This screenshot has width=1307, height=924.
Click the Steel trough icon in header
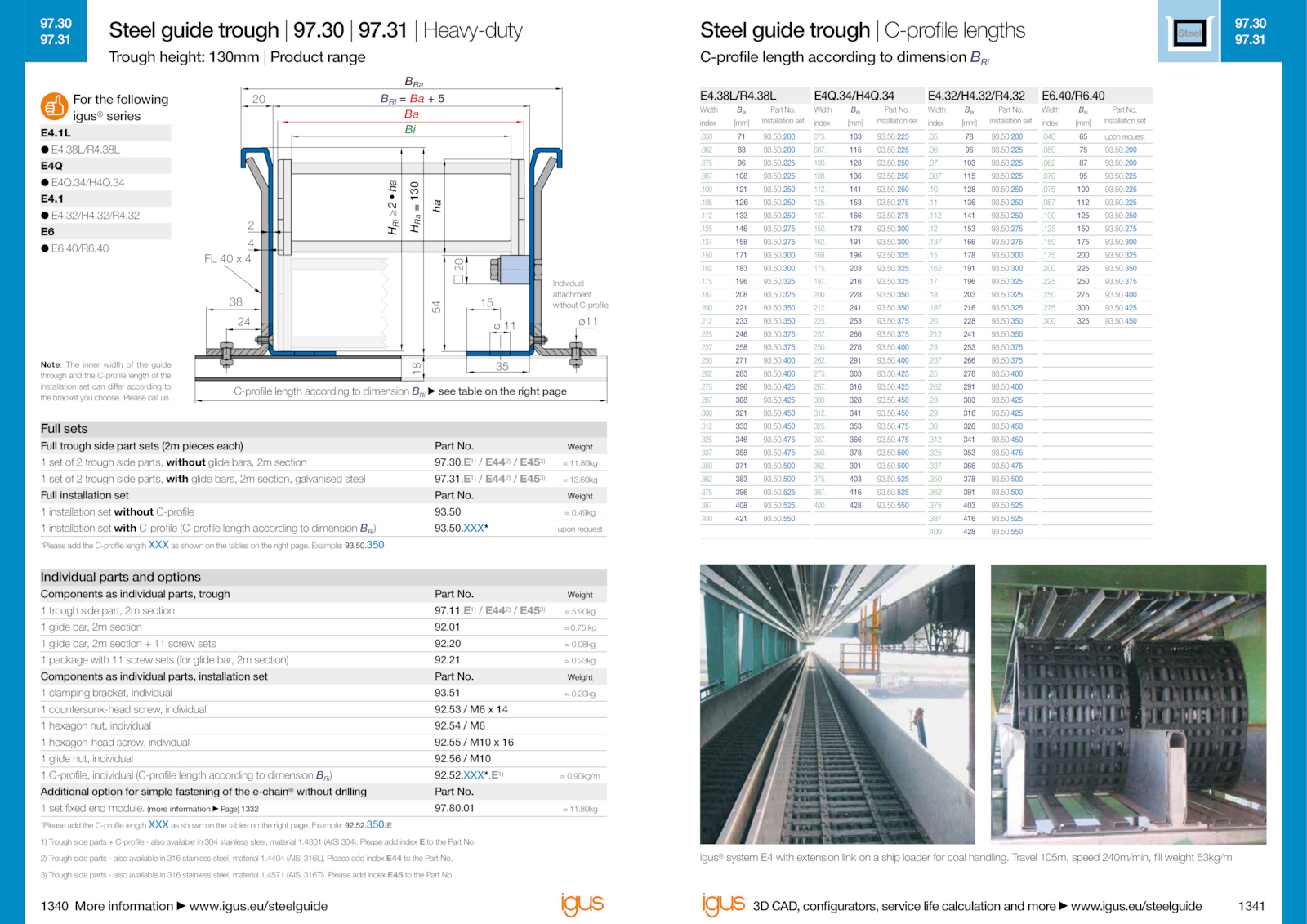click(x=1189, y=33)
